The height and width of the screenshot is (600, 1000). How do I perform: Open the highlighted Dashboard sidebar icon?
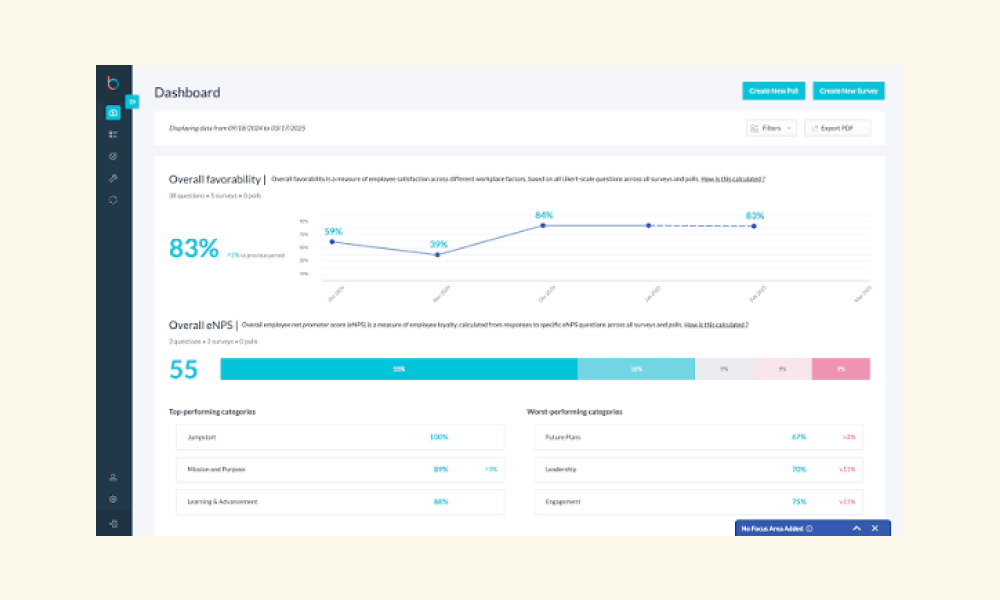click(x=113, y=113)
